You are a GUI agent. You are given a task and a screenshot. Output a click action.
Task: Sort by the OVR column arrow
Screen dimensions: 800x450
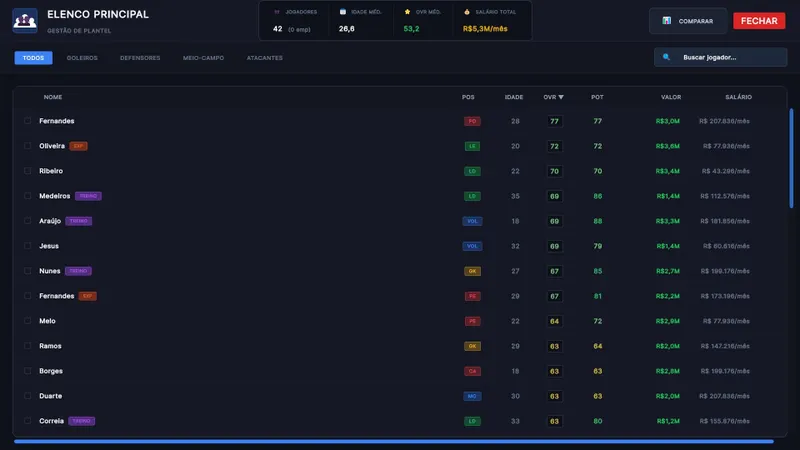point(561,97)
